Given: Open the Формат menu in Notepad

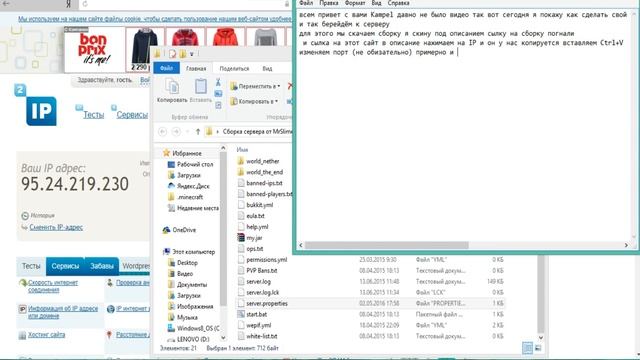Looking at the screenshot, I should pos(355,3).
